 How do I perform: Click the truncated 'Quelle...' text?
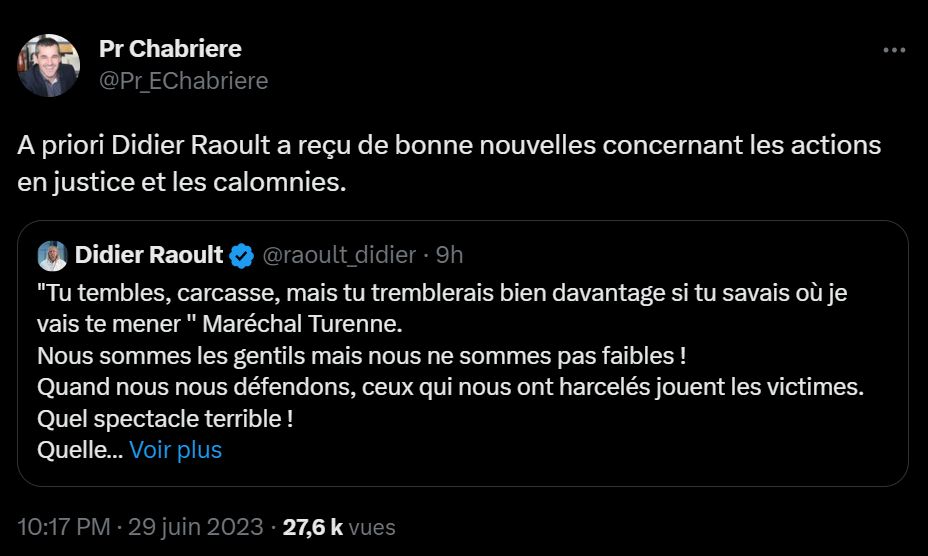point(79,450)
